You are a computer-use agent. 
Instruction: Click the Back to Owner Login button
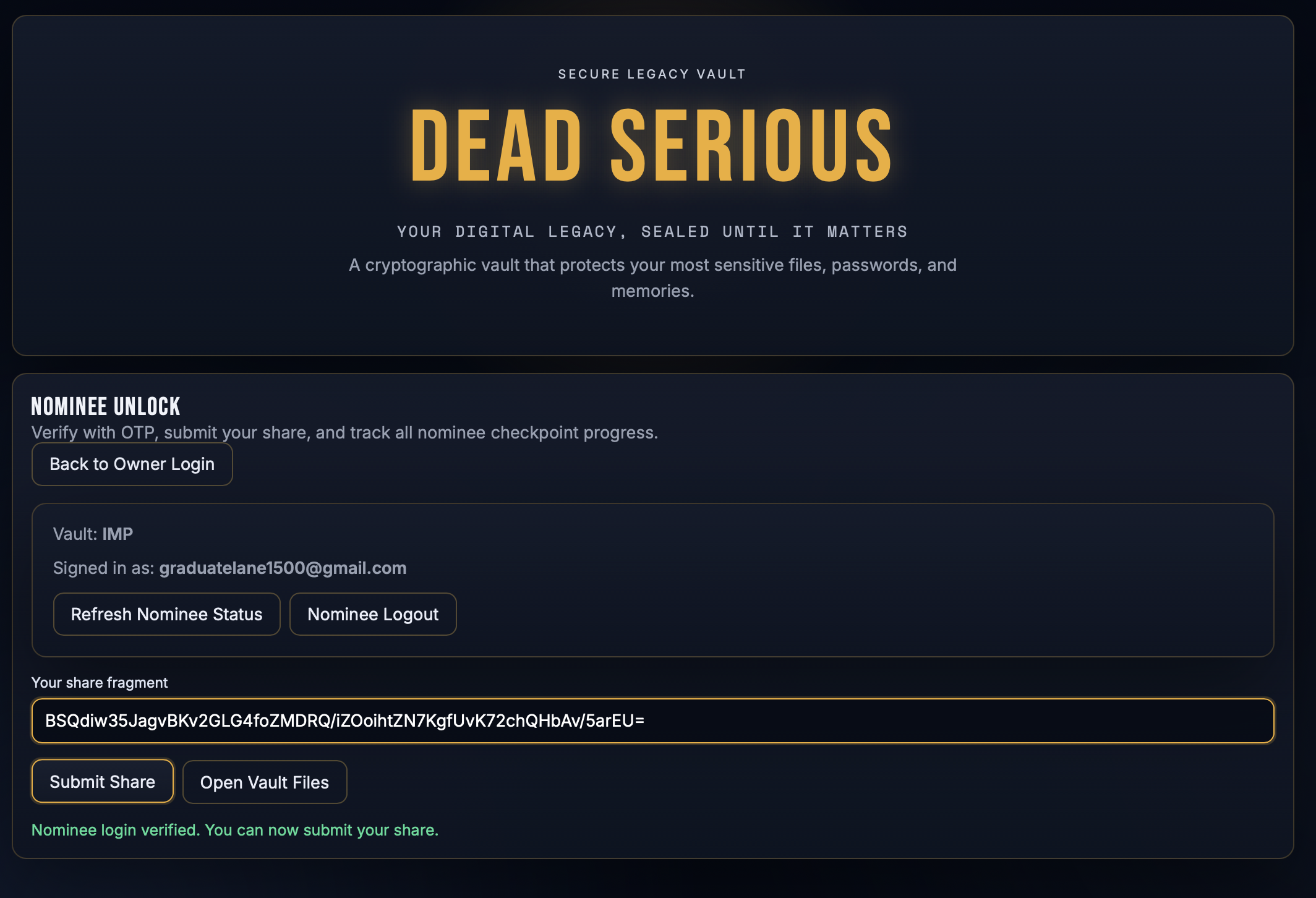coord(132,464)
